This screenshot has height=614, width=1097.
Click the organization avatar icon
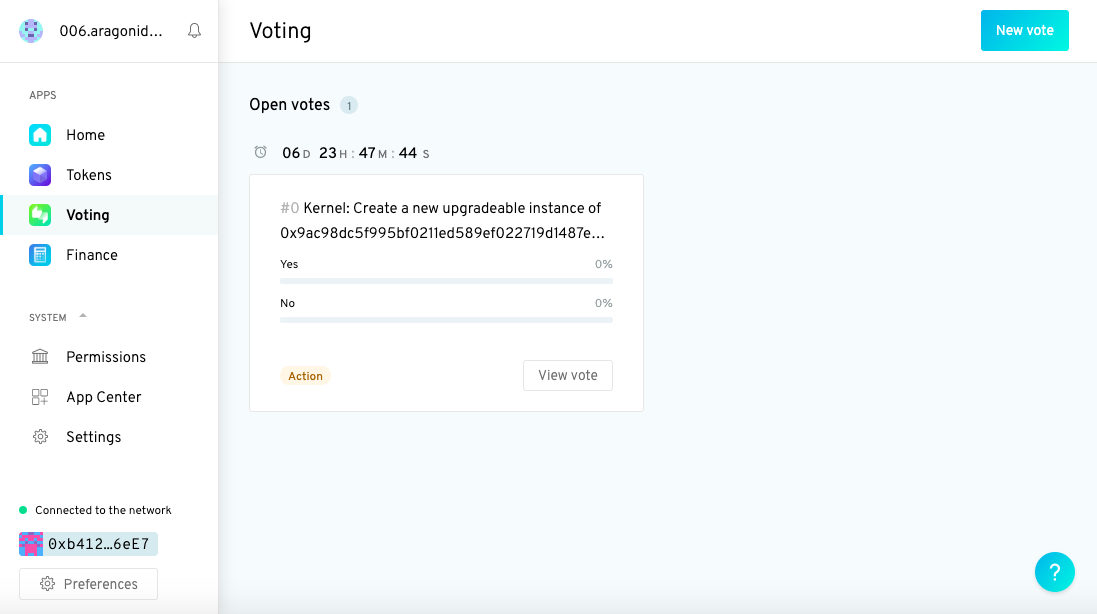pos(31,31)
